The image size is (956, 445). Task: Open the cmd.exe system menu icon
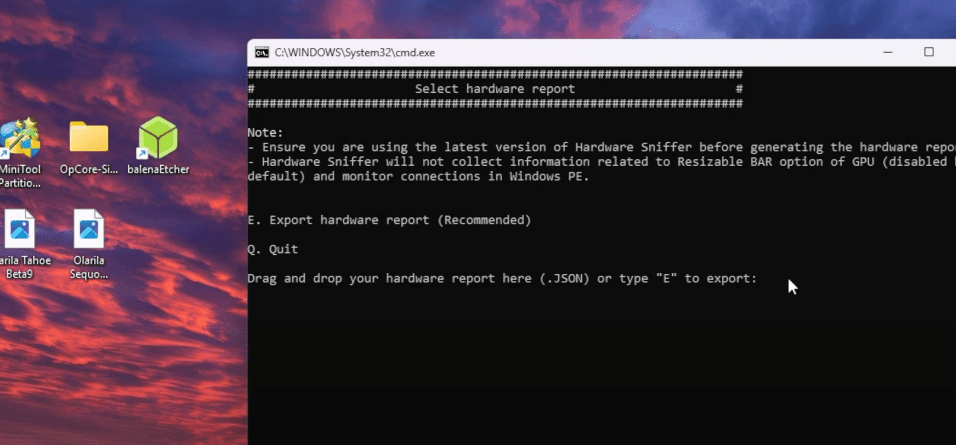[x=262, y=52]
